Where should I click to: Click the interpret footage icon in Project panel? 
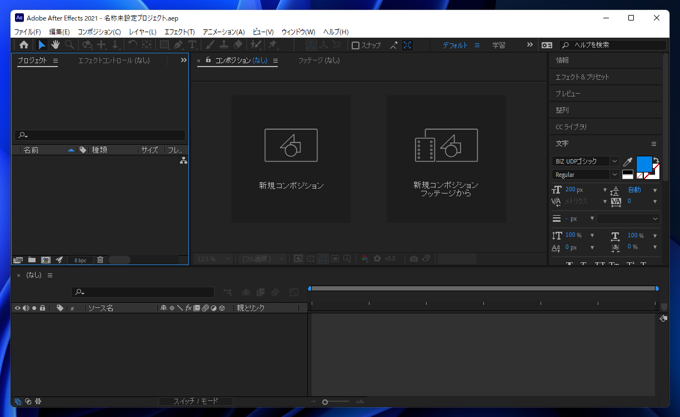[x=18, y=260]
